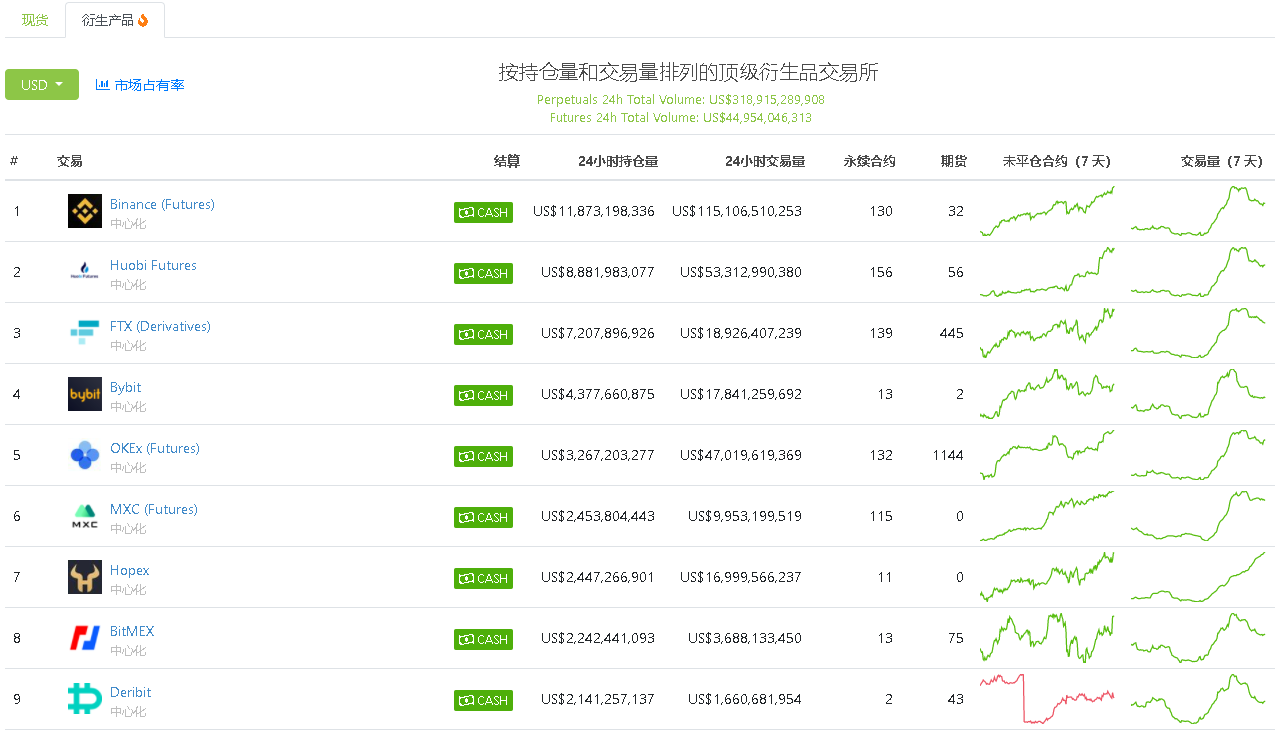Sort by the # rank column header
This screenshot has width=1283, height=732.
point(14,160)
